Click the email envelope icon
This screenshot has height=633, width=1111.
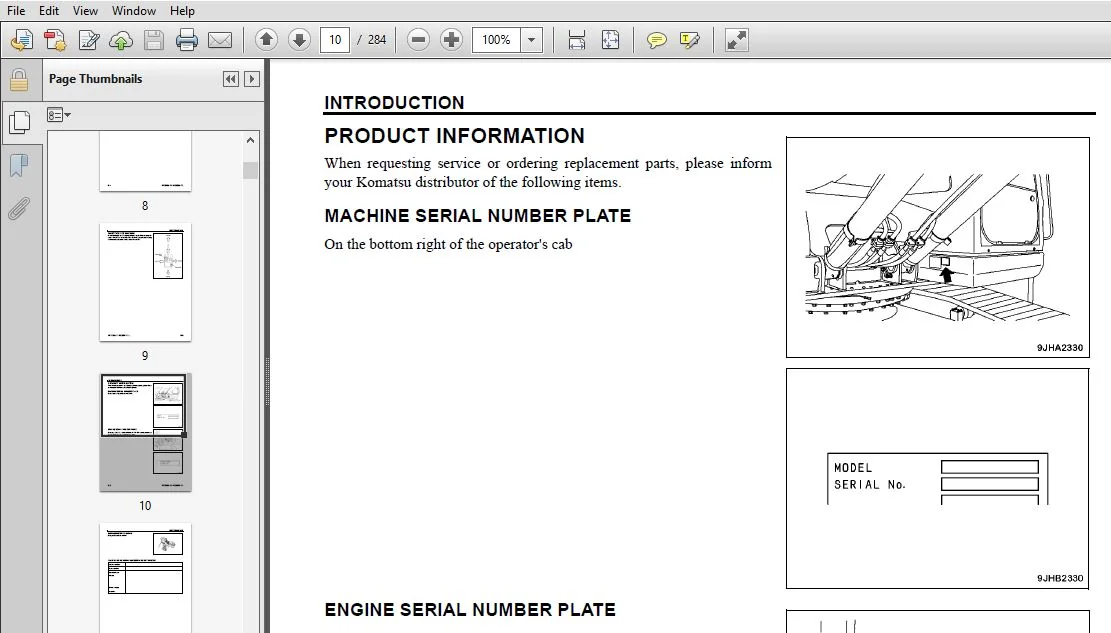pos(220,40)
